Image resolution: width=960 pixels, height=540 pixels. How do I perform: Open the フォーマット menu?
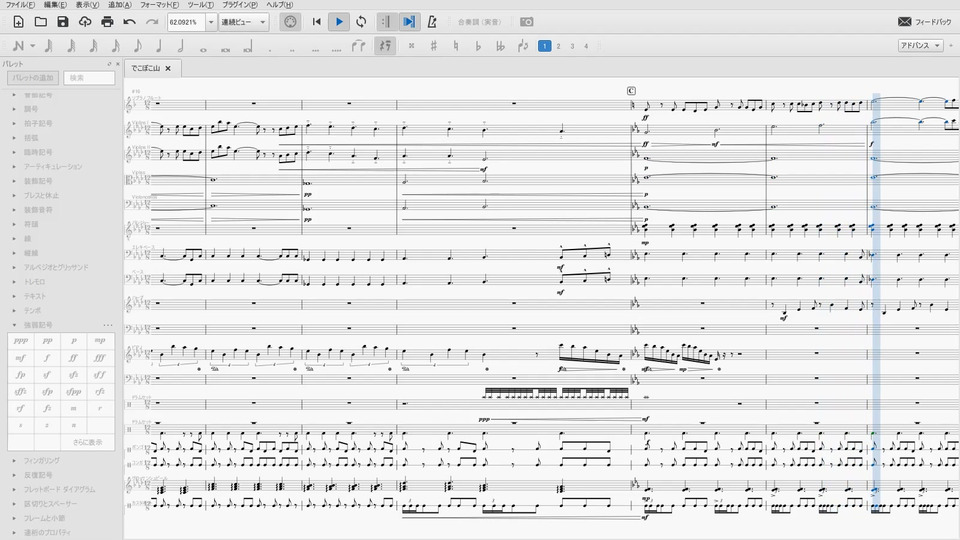(x=160, y=4)
